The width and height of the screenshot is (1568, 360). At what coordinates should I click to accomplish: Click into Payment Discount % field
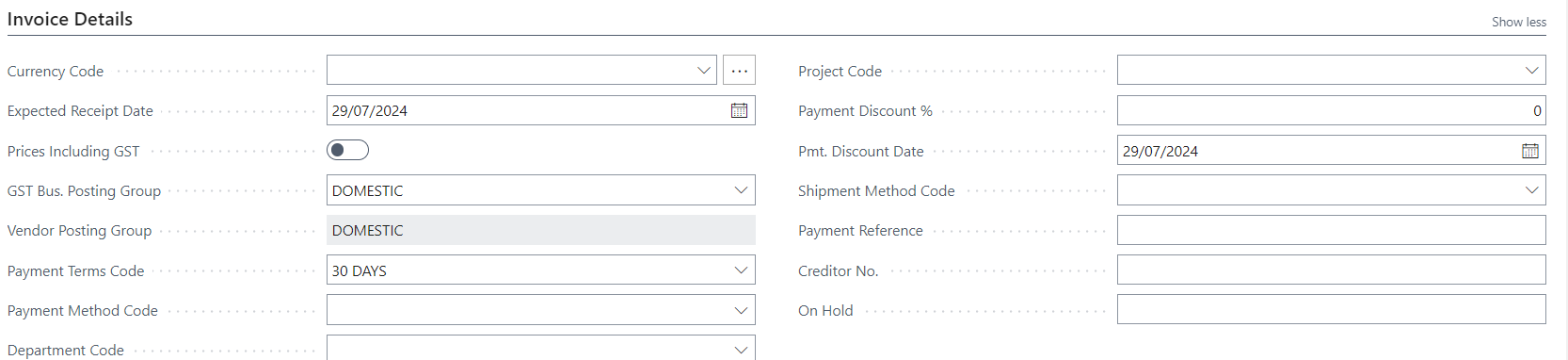[x=1331, y=110]
